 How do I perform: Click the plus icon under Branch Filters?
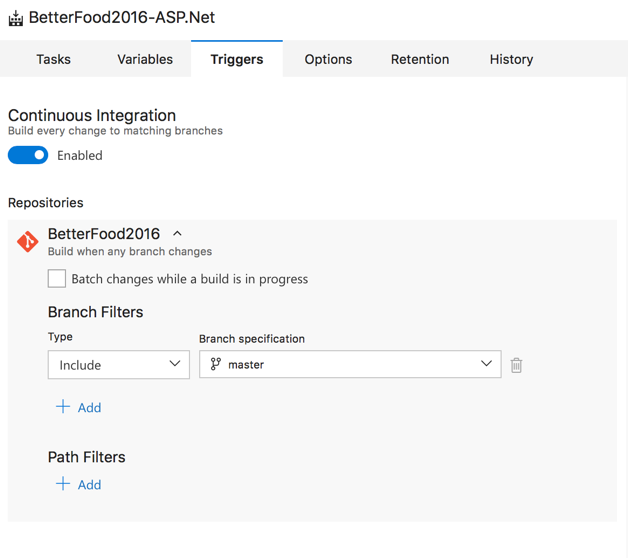click(63, 406)
